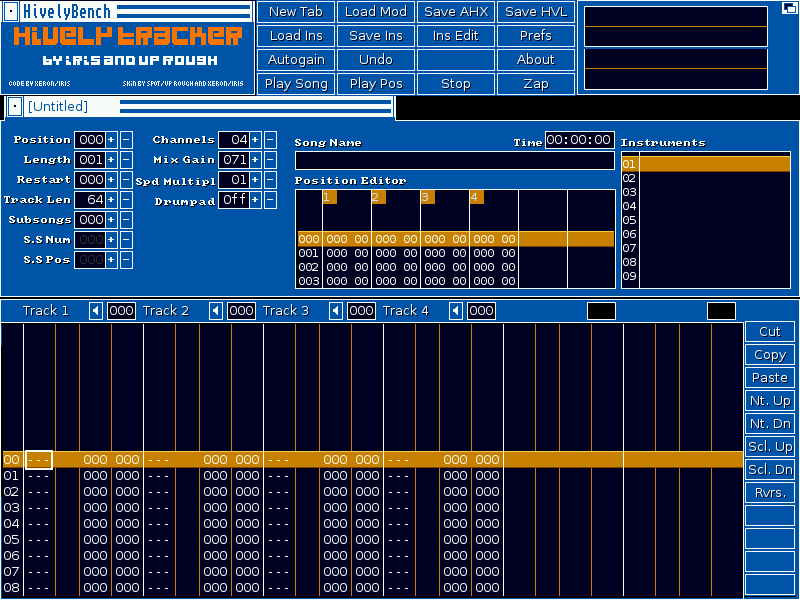Viewport: 800px width, 600px height.
Task: Click the Song Name text field
Action: (454, 161)
